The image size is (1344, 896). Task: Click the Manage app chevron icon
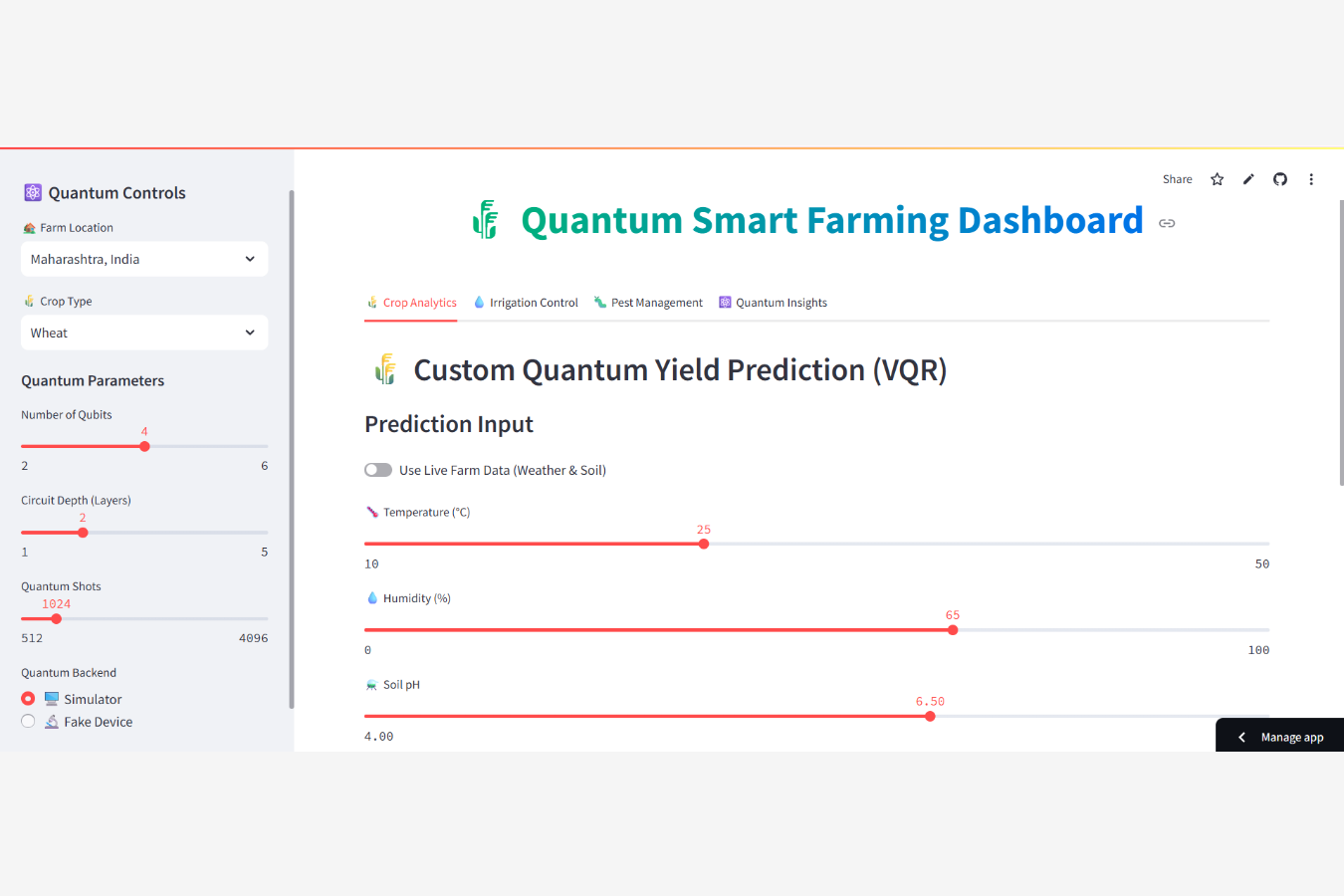point(1241,738)
